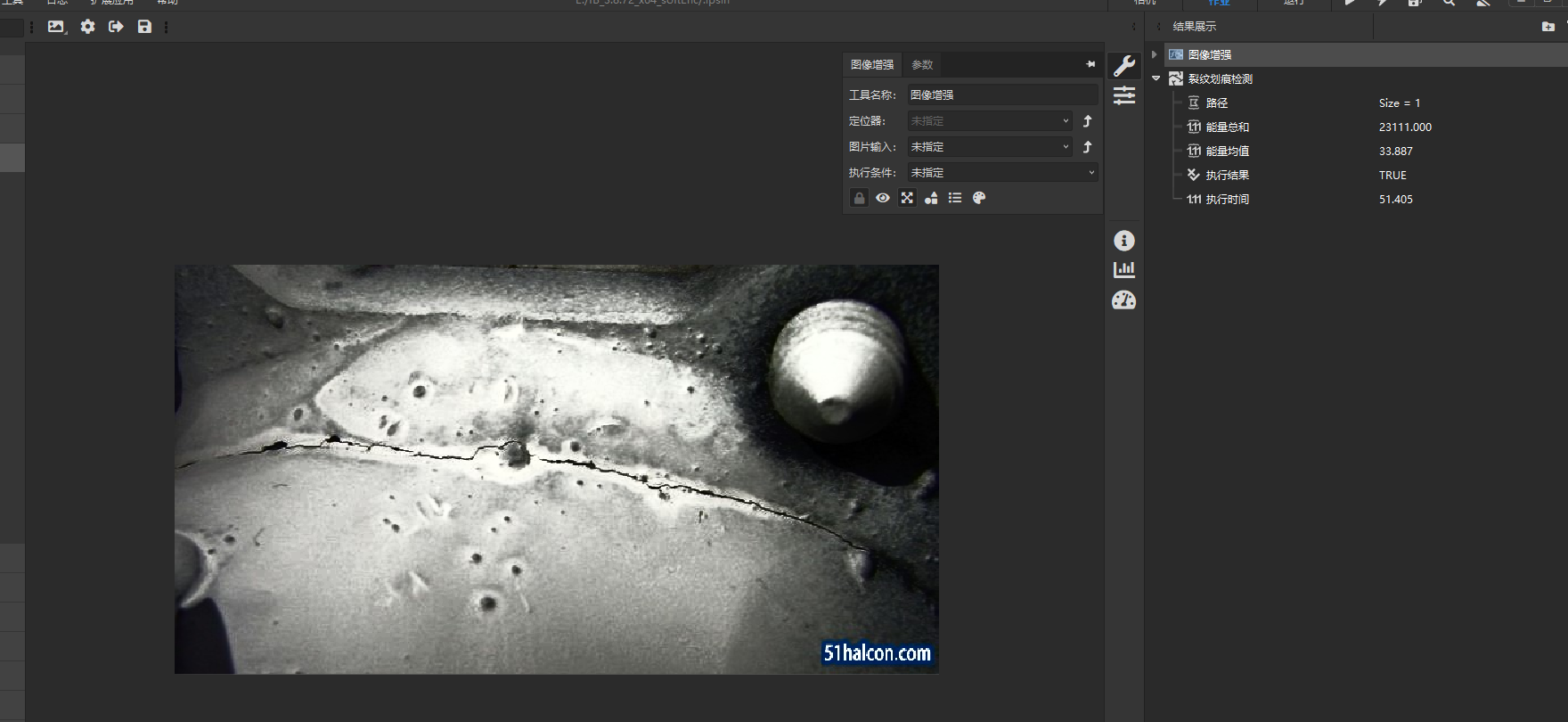The width and height of the screenshot is (1568, 722).
Task: Open the sliders adjustment panel icon
Action: 1124,95
